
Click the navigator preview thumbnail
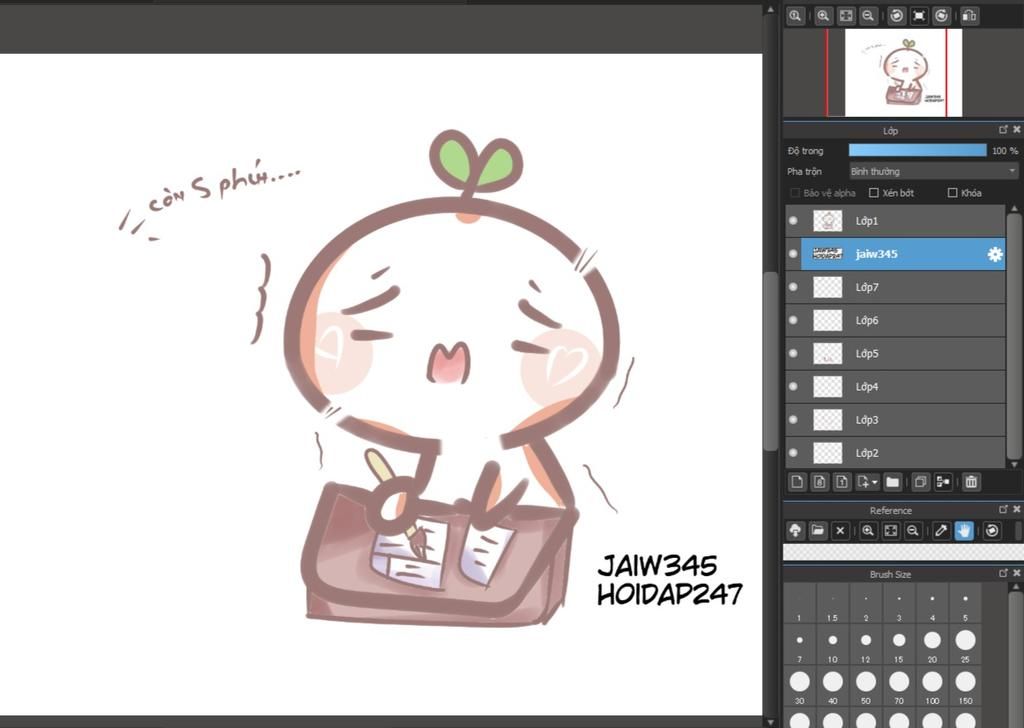click(903, 72)
